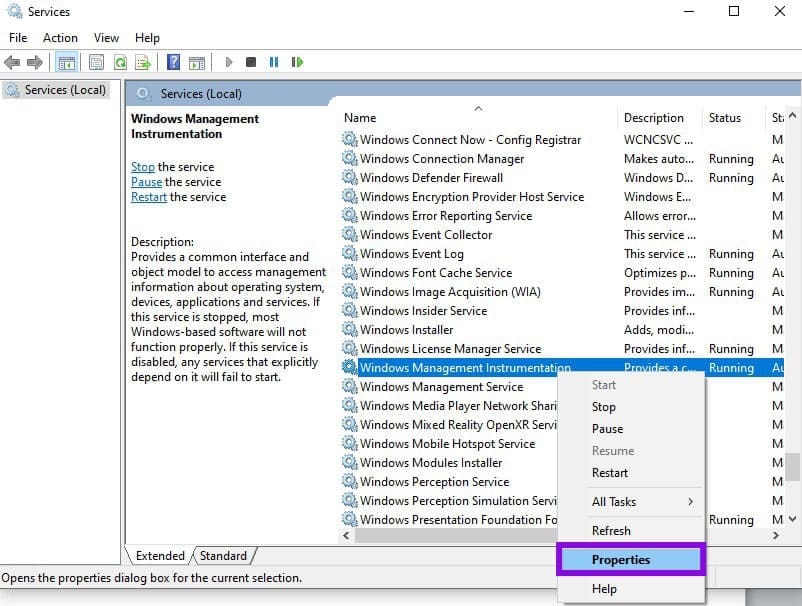Click gear icon beside Windows Perception Service
The image size is (802, 606).
click(x=349, y=481)
